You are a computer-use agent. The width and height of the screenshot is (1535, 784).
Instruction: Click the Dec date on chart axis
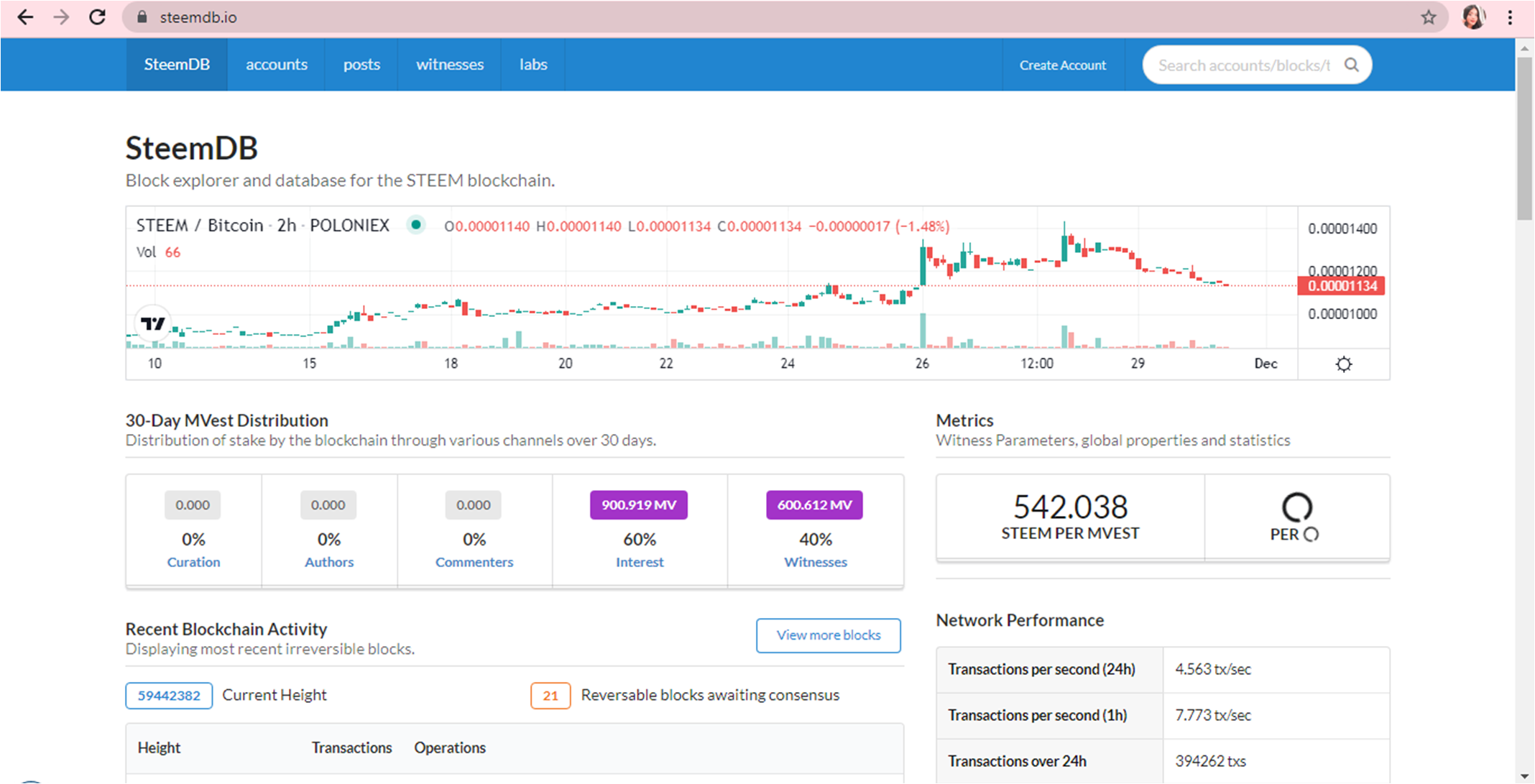(1266, 364)
